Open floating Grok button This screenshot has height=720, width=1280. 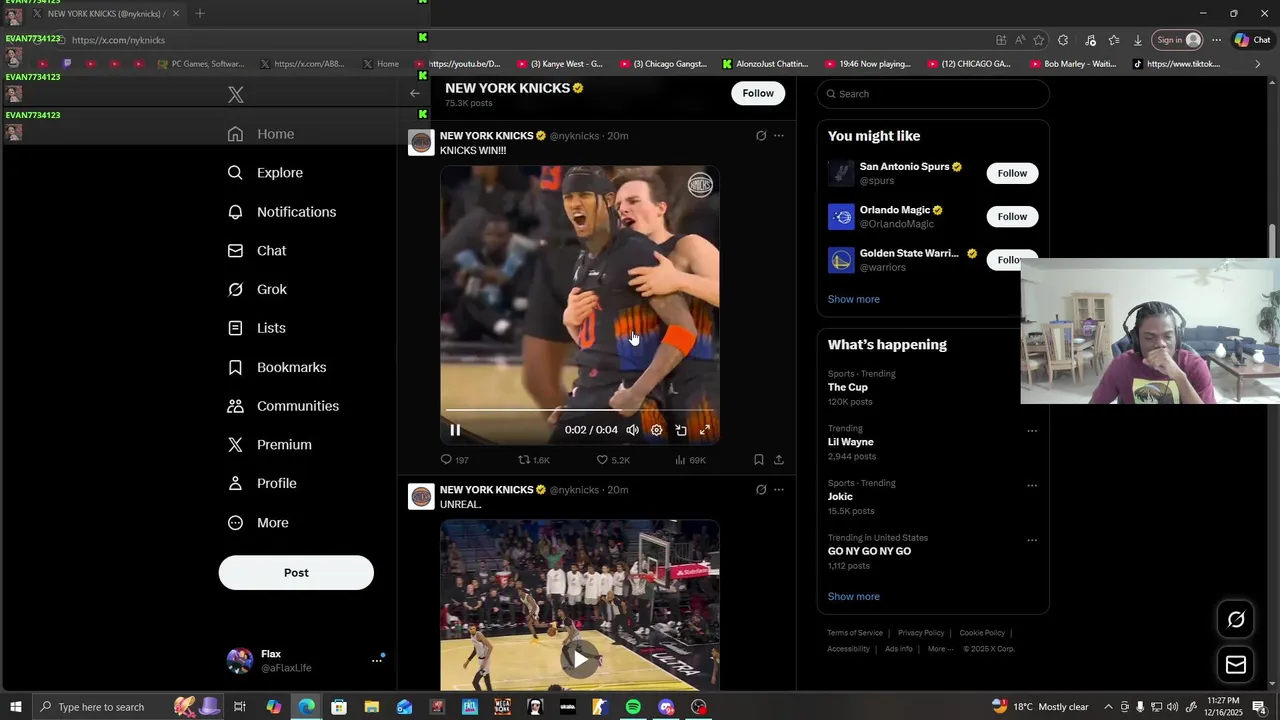[x=1236, y=620]
